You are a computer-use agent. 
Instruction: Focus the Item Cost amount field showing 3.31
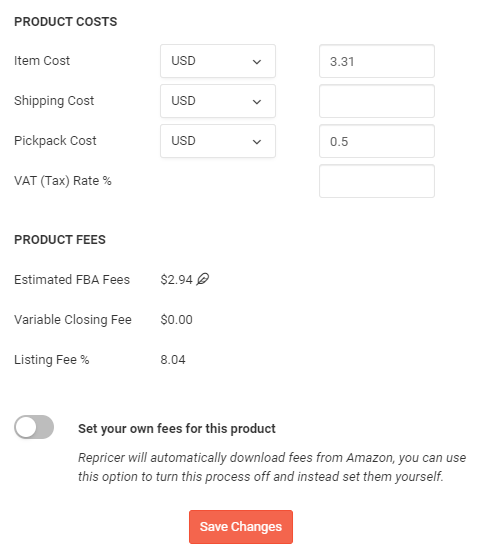377,61
